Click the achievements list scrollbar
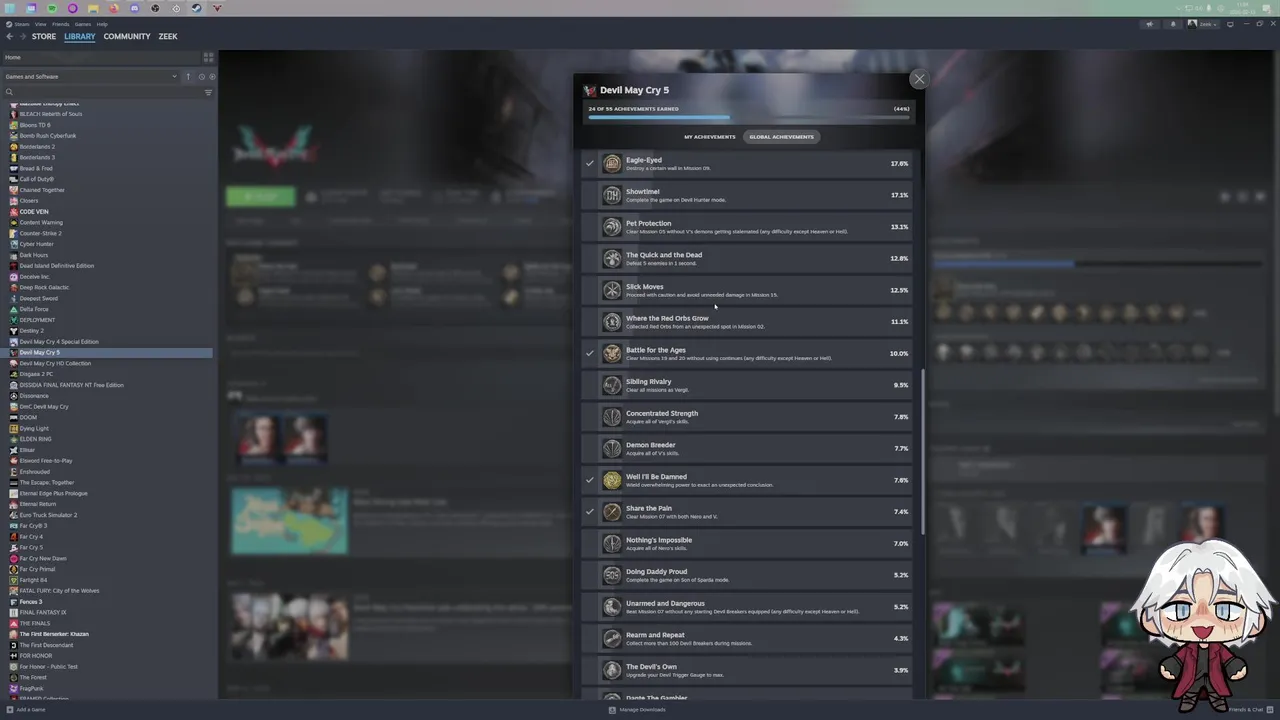The width and height of the screenshot is (1280, 720). click(x=922, y=453)
